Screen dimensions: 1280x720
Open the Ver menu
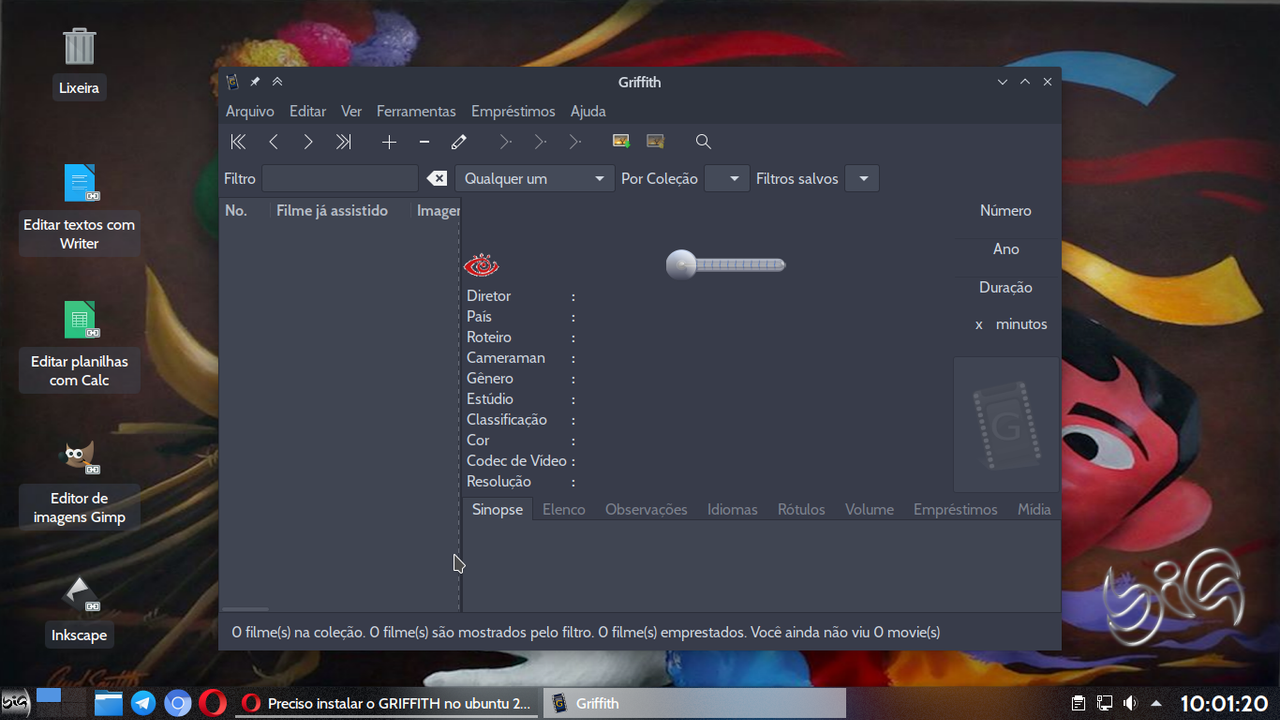pyautogui.click(x=351, y=111)
